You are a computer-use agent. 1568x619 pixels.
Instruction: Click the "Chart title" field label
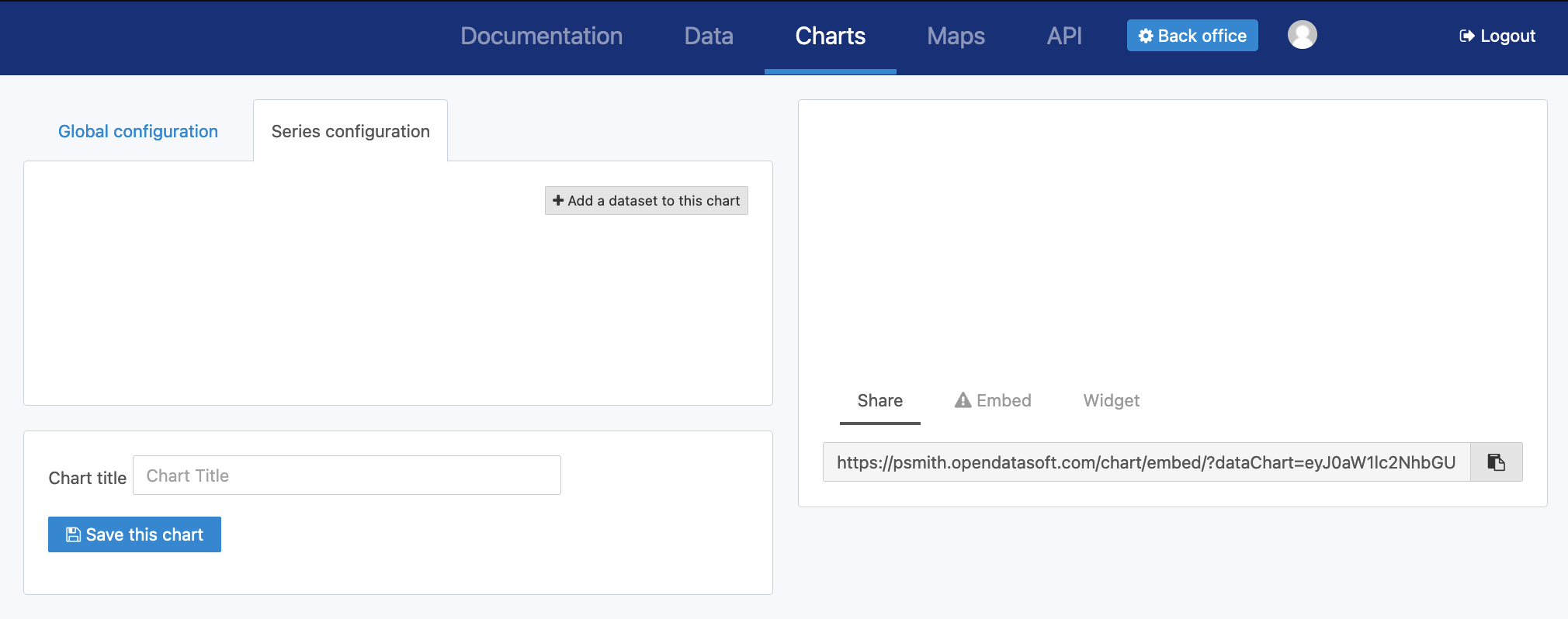(x=87, y=478)
